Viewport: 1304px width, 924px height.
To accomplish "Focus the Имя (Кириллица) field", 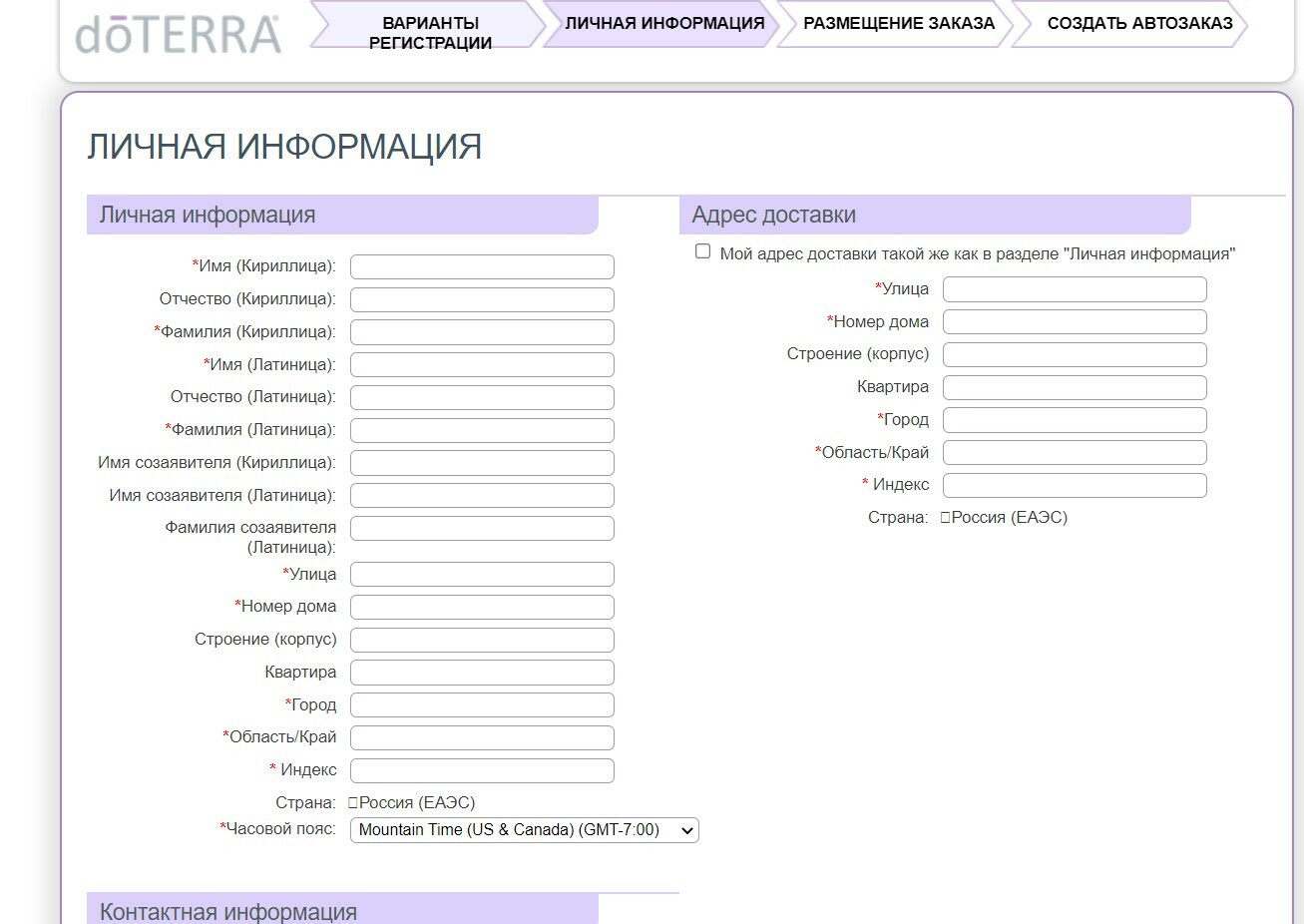I will click(482, 266).
